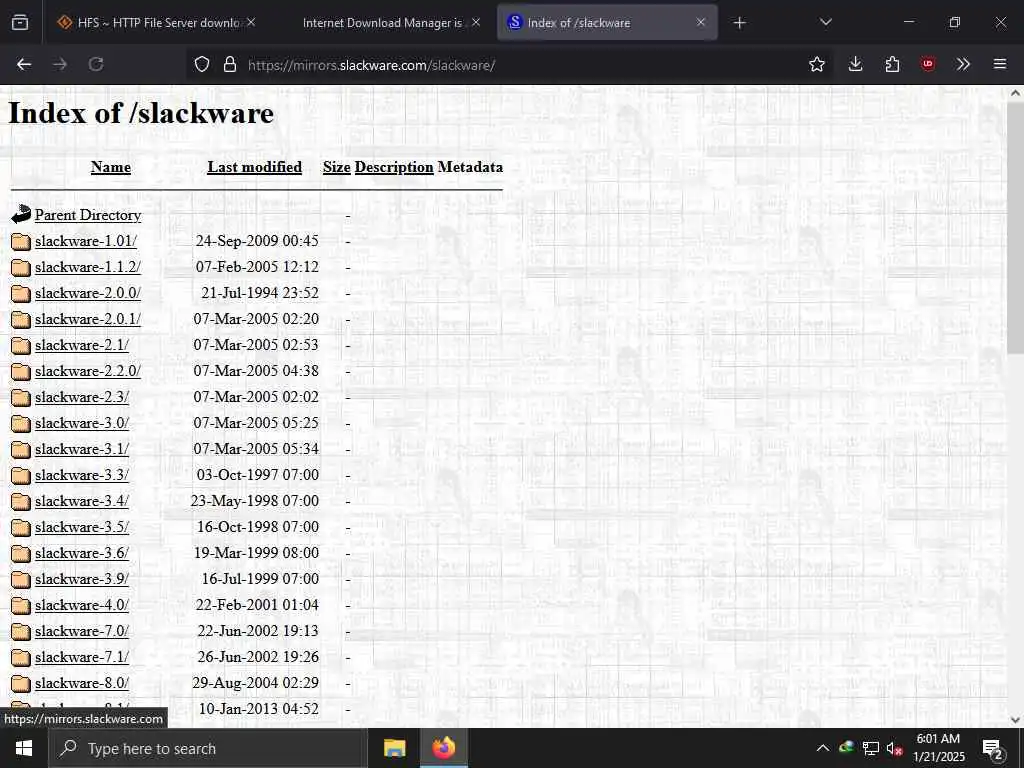Click scrollbar up arrow

coord(1016,93)
